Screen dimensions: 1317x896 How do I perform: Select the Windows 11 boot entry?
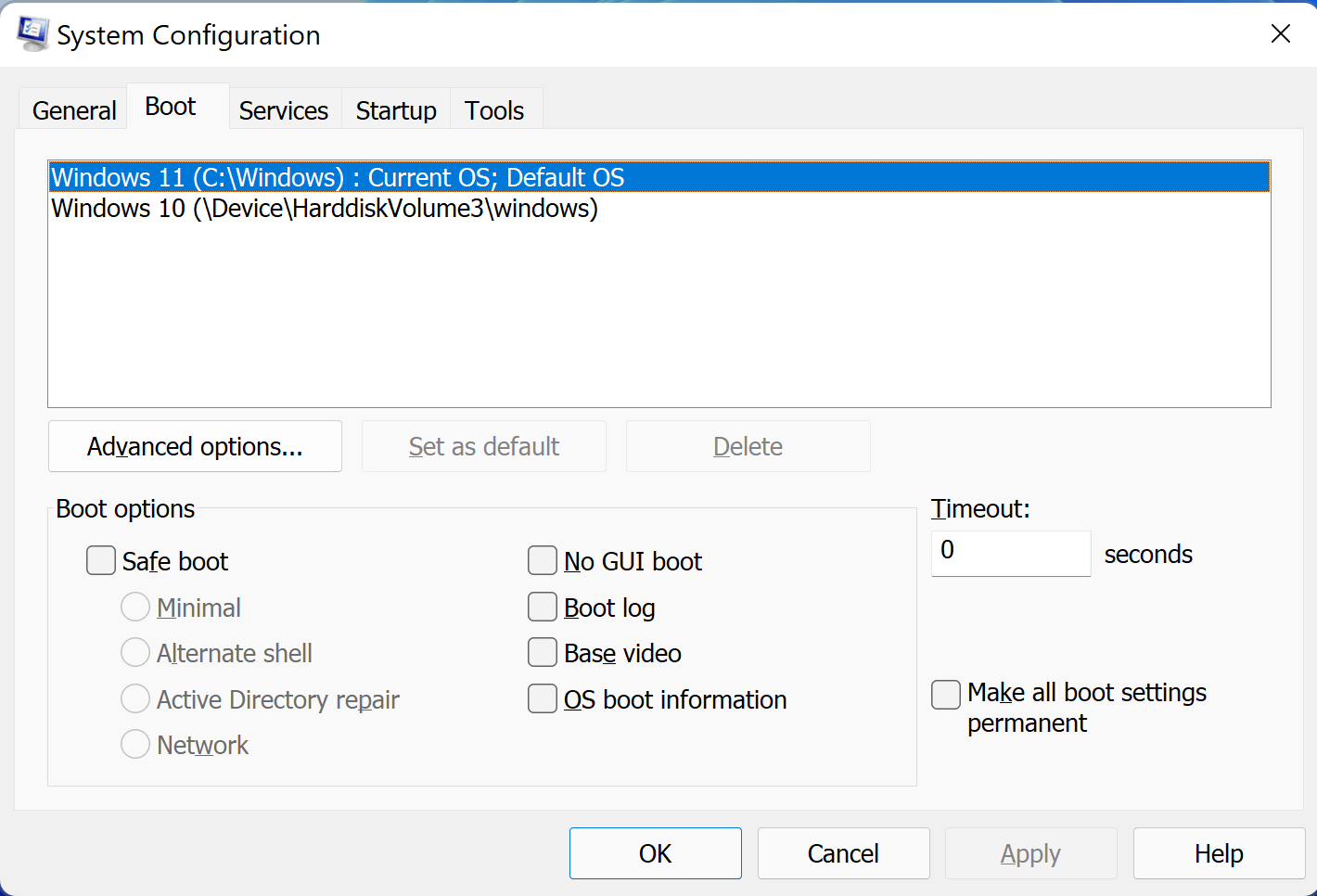(x=338, y=177)
